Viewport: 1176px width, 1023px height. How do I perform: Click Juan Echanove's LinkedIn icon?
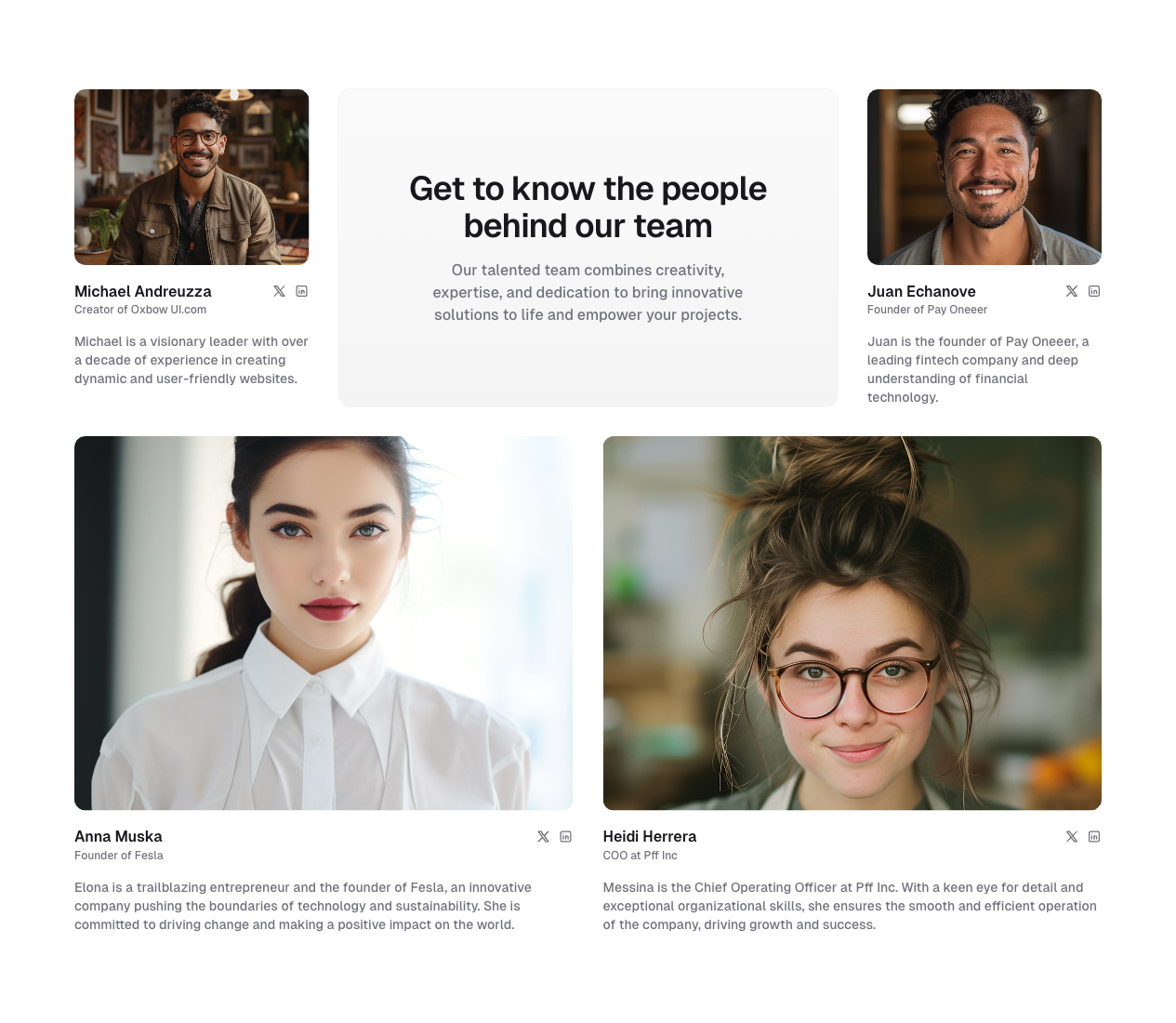(1094, 291)
